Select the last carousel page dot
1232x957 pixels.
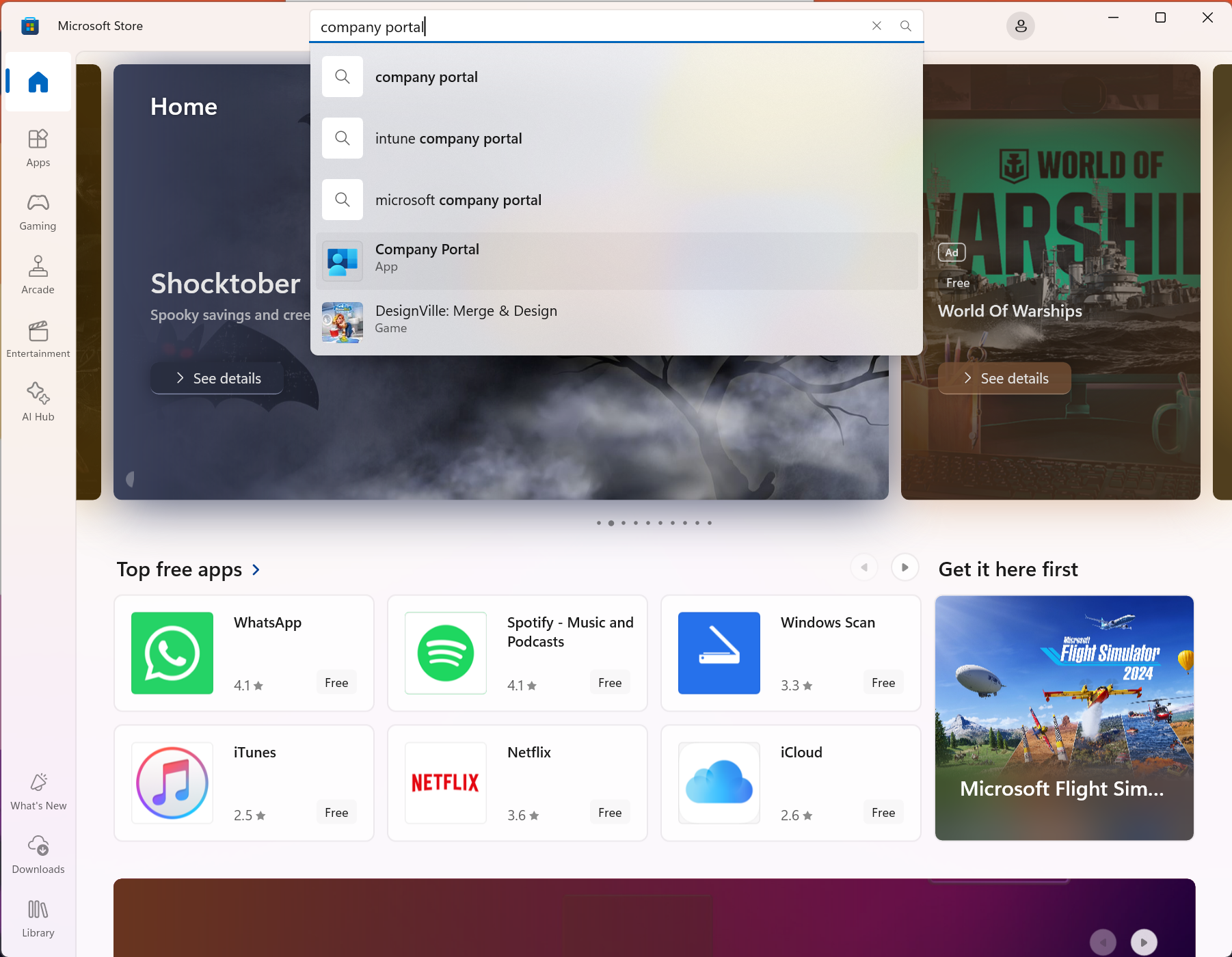(x=710, y=523)
